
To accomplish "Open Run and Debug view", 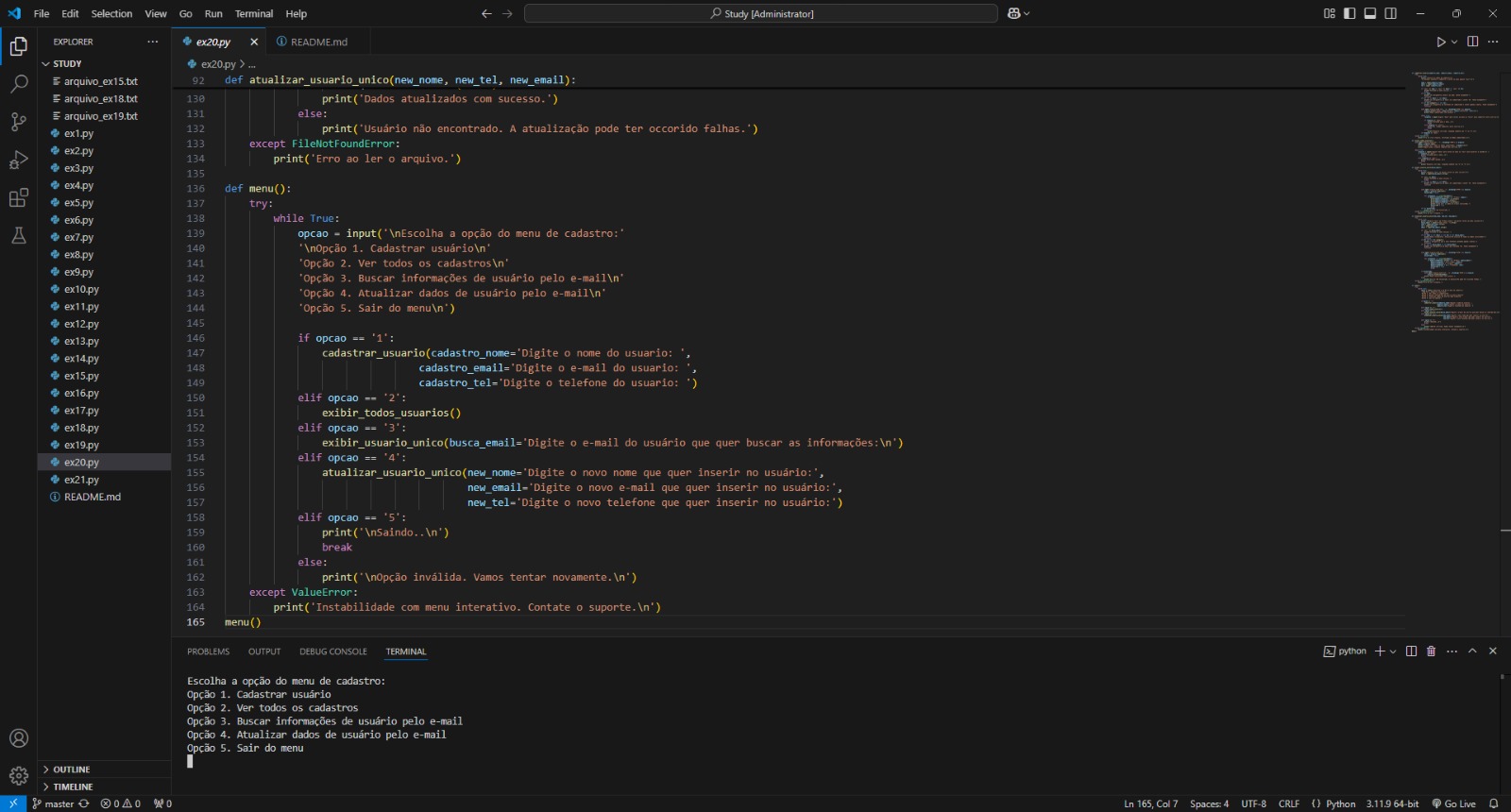I will tap(18, 160).
